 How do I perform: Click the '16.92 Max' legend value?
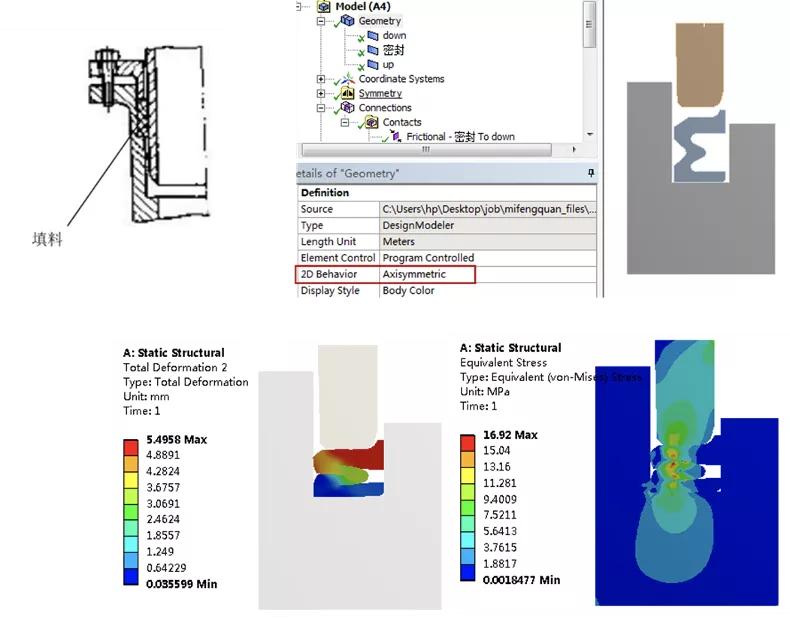point(510,435)
